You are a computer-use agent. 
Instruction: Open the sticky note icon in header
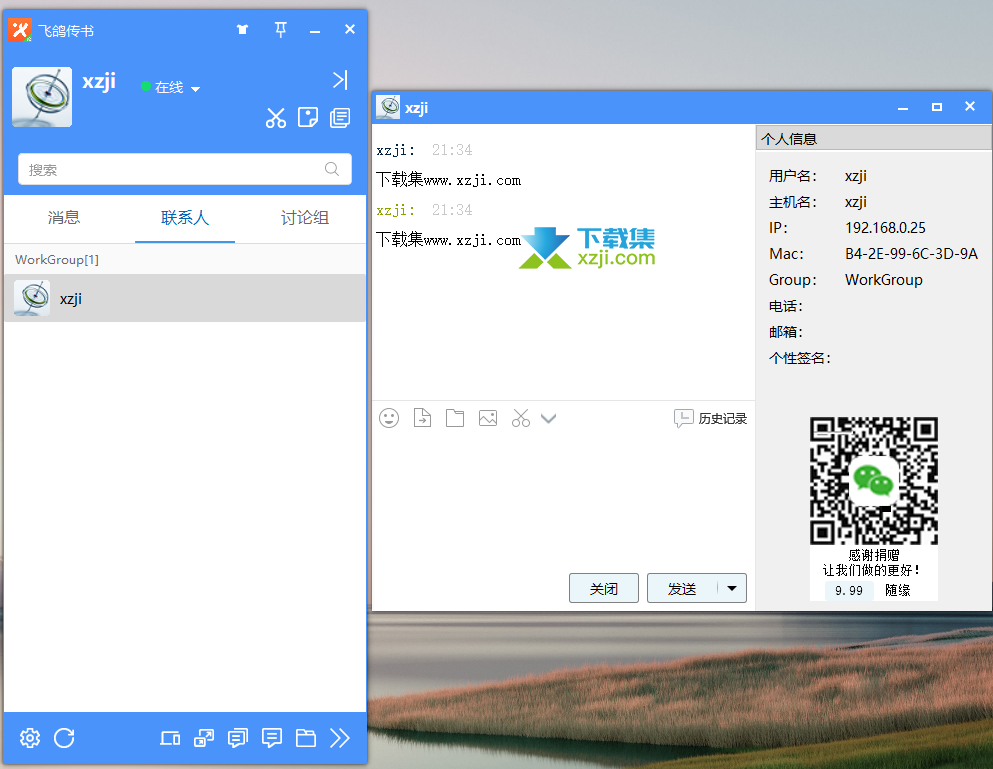(x=308, y=118)
